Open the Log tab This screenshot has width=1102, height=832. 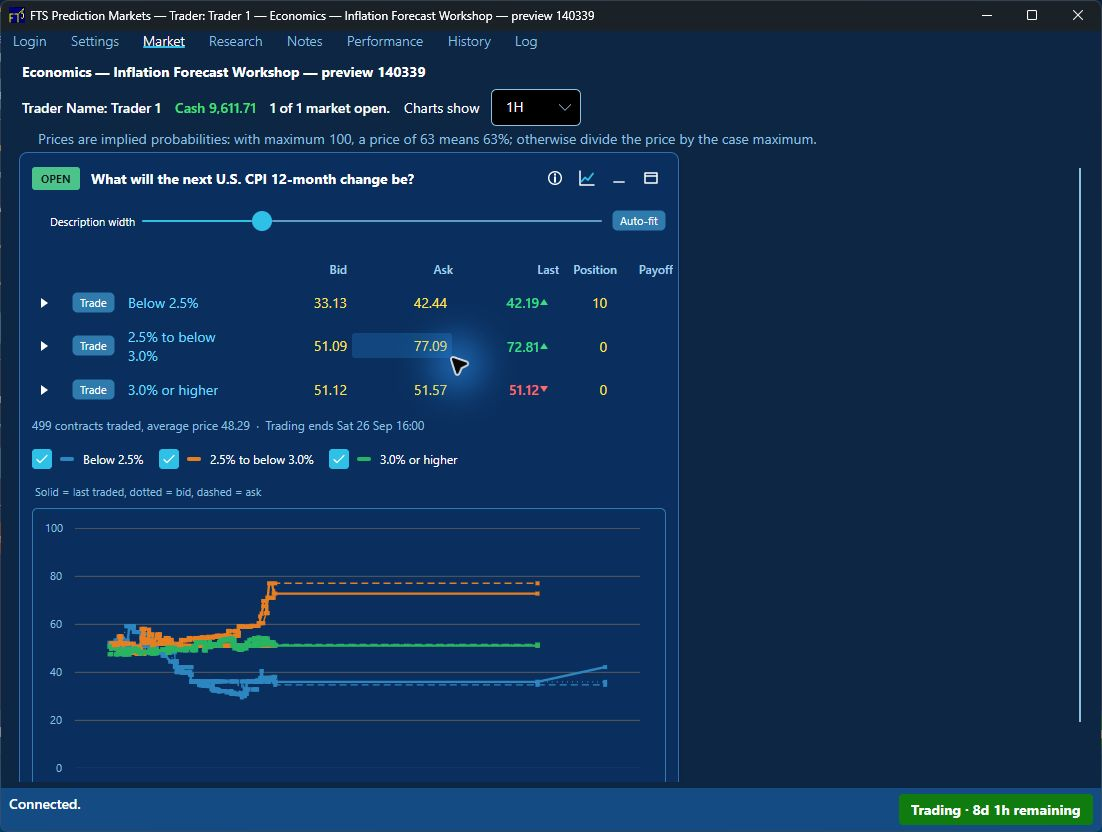pyautogui.click(x=526, y=41)
